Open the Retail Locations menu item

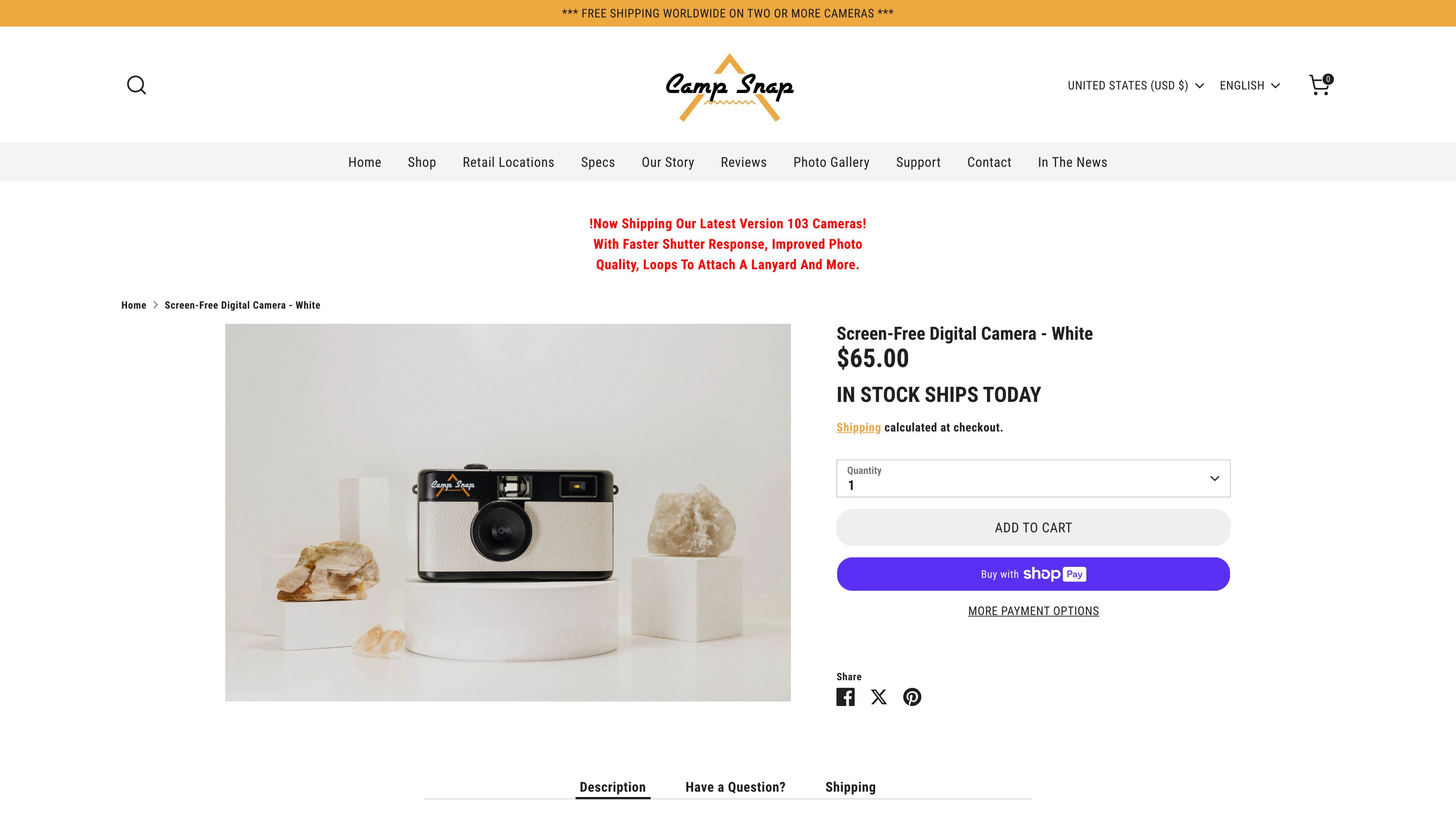point(508,162)
